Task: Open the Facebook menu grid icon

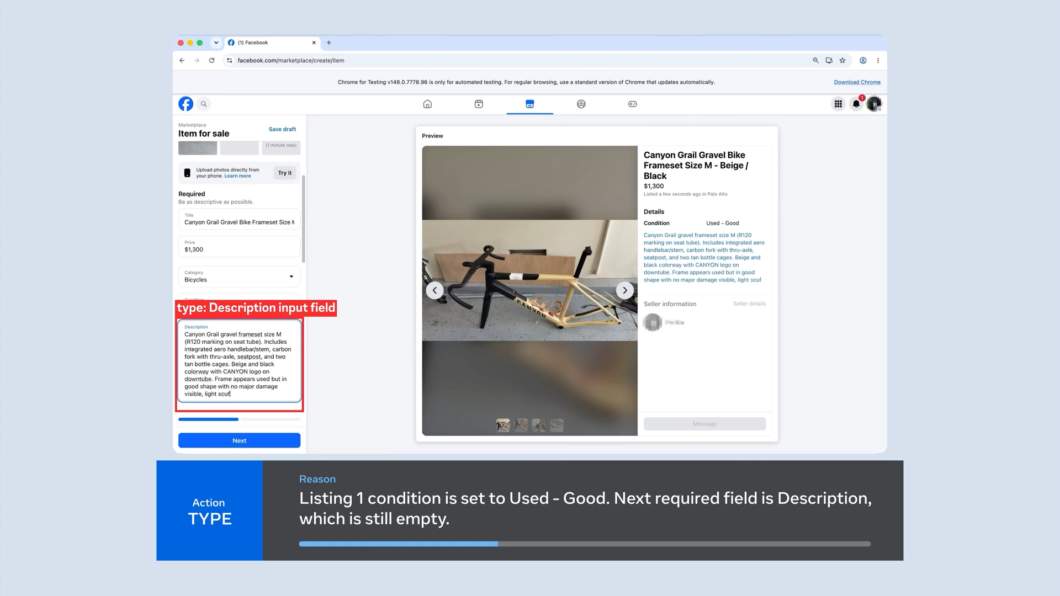Action: click(x=838, y=104)
